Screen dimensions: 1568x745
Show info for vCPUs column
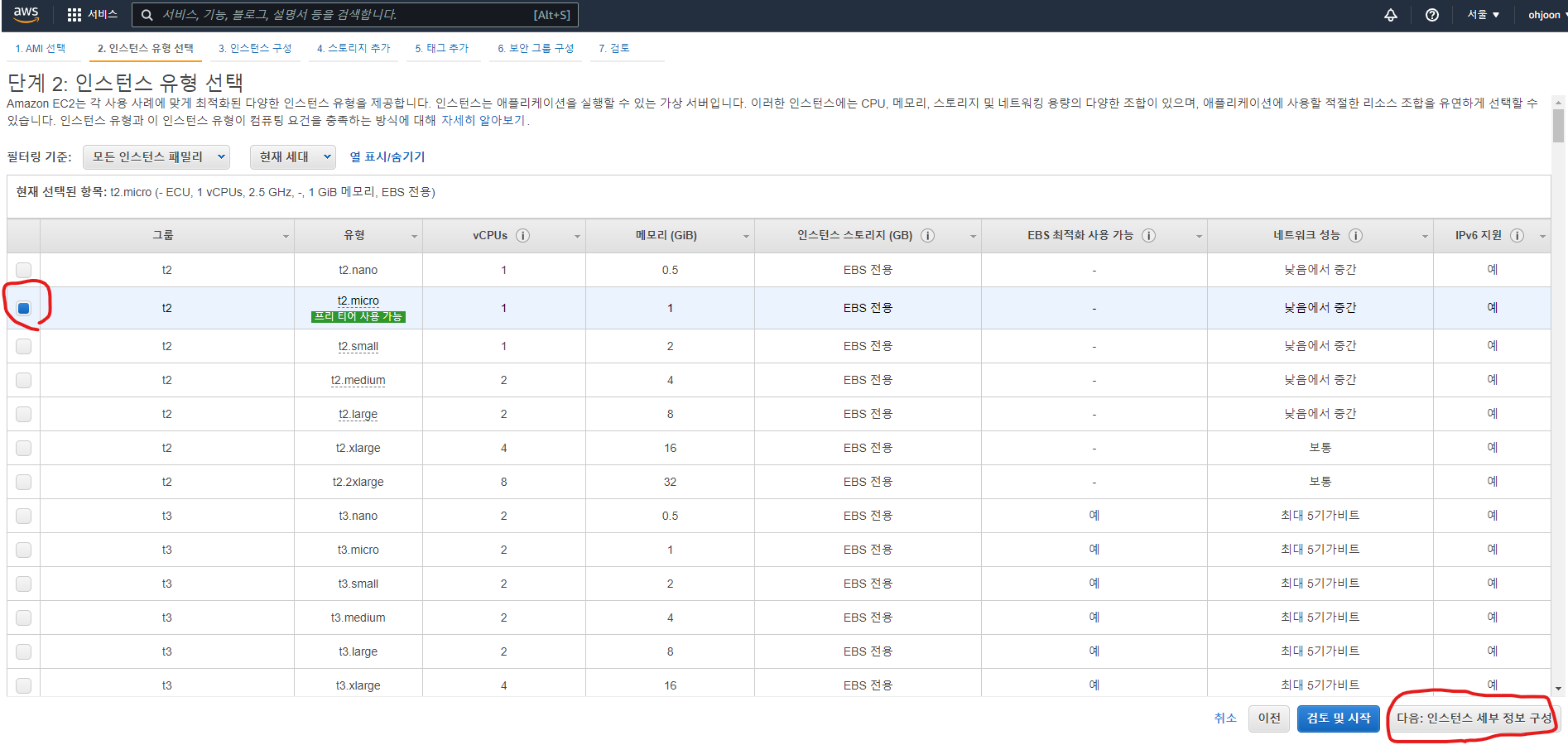pos(522,235)
